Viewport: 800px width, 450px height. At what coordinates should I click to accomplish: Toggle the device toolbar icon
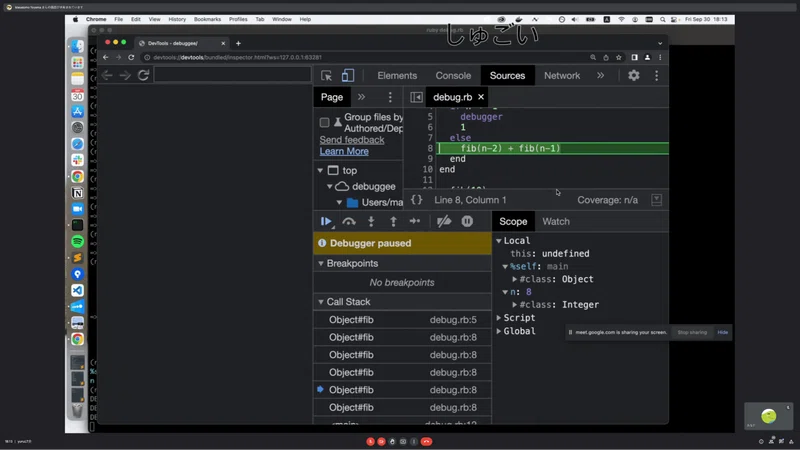pos(348,76)
